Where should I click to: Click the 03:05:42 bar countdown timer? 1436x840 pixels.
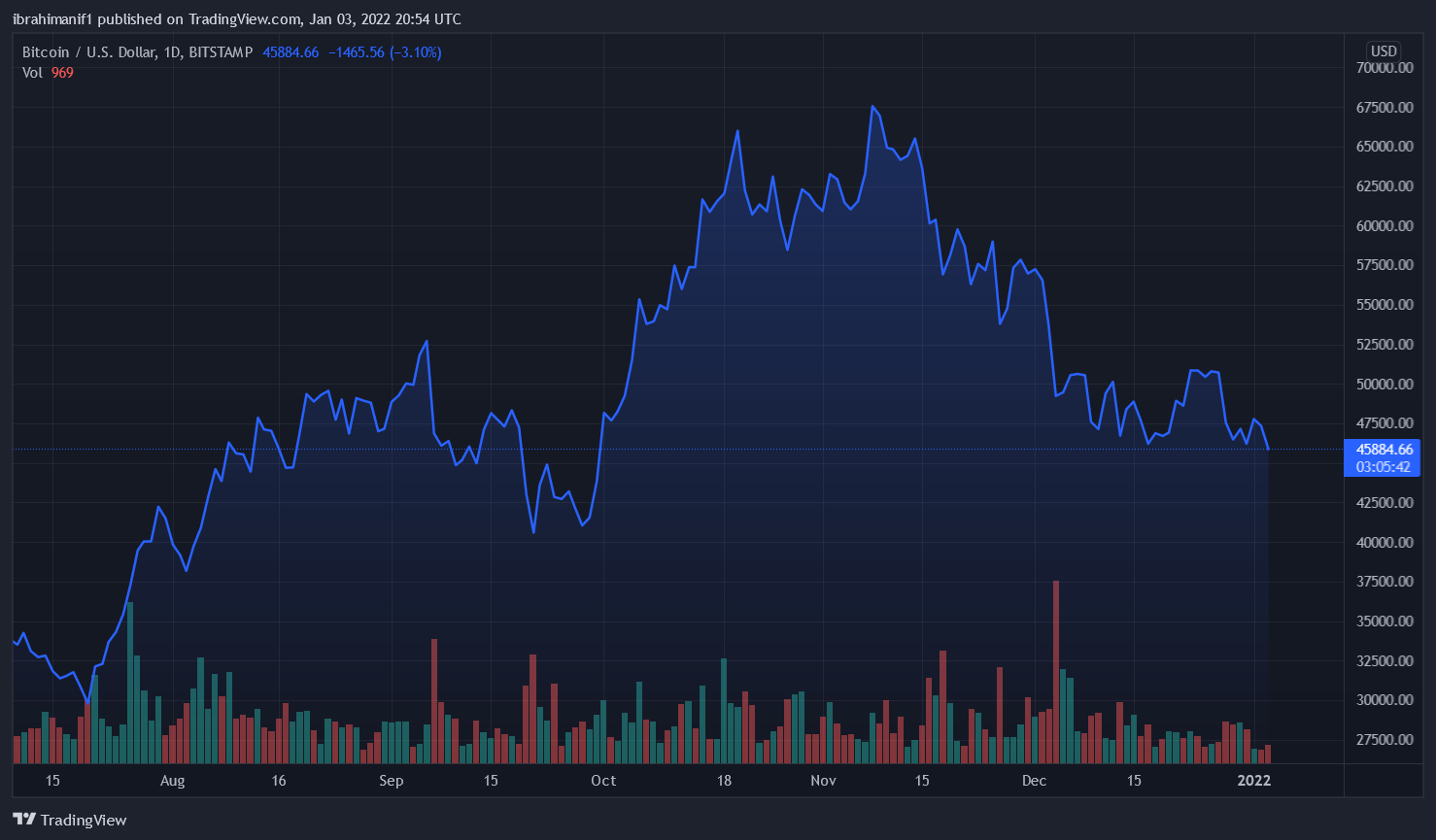click(x=1384, y=467)
